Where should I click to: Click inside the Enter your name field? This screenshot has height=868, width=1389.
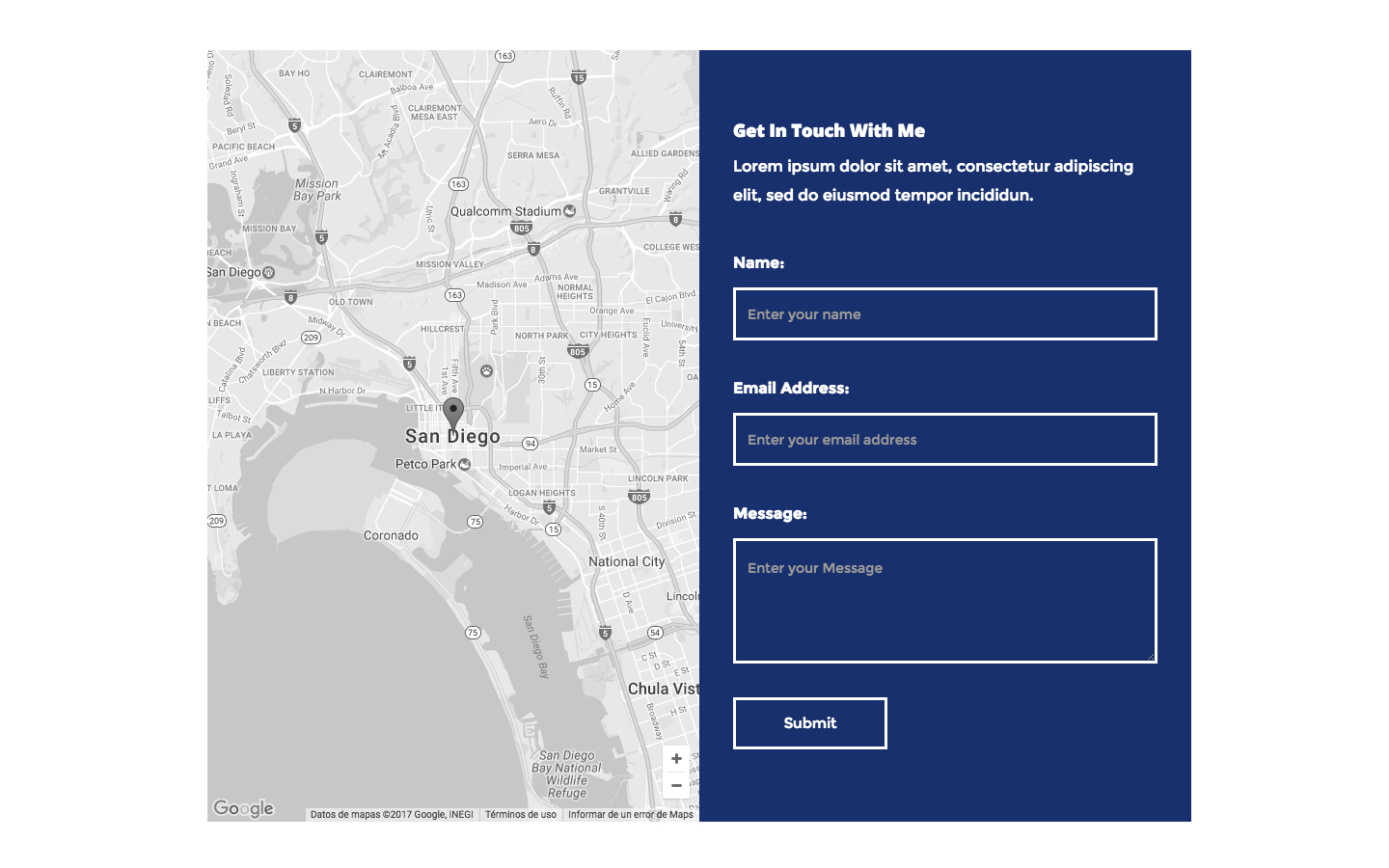[x=944, y=313]
